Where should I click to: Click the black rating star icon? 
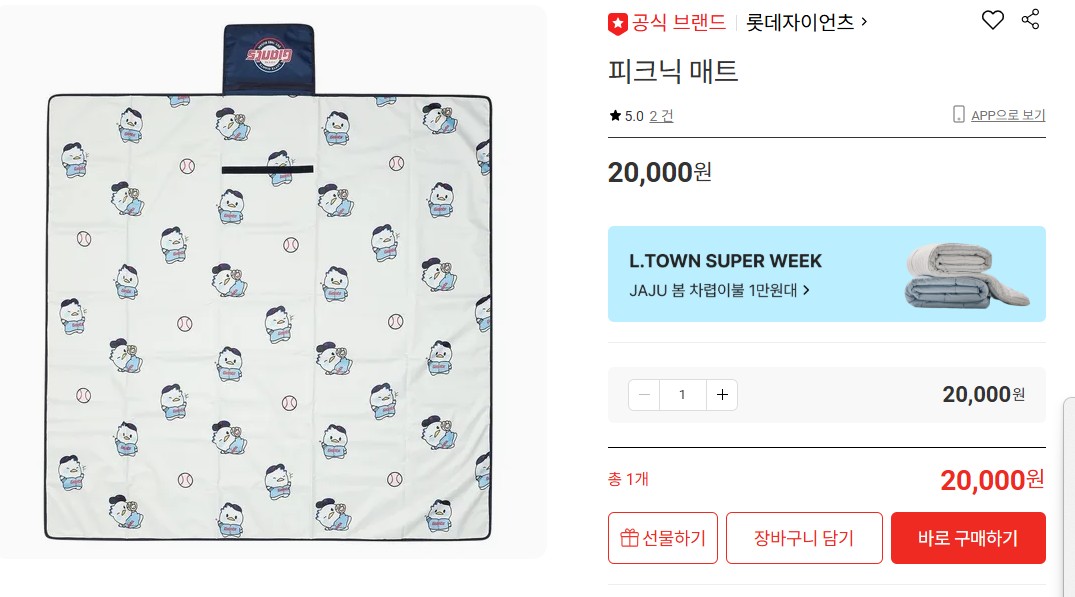coord(615,115)
